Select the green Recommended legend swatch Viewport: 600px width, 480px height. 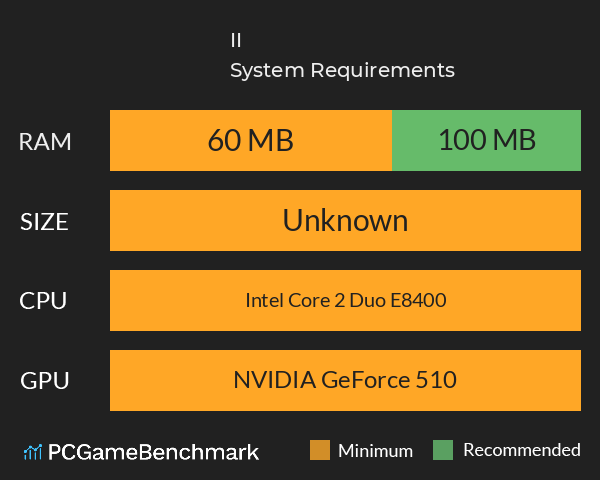coord(443,450)
